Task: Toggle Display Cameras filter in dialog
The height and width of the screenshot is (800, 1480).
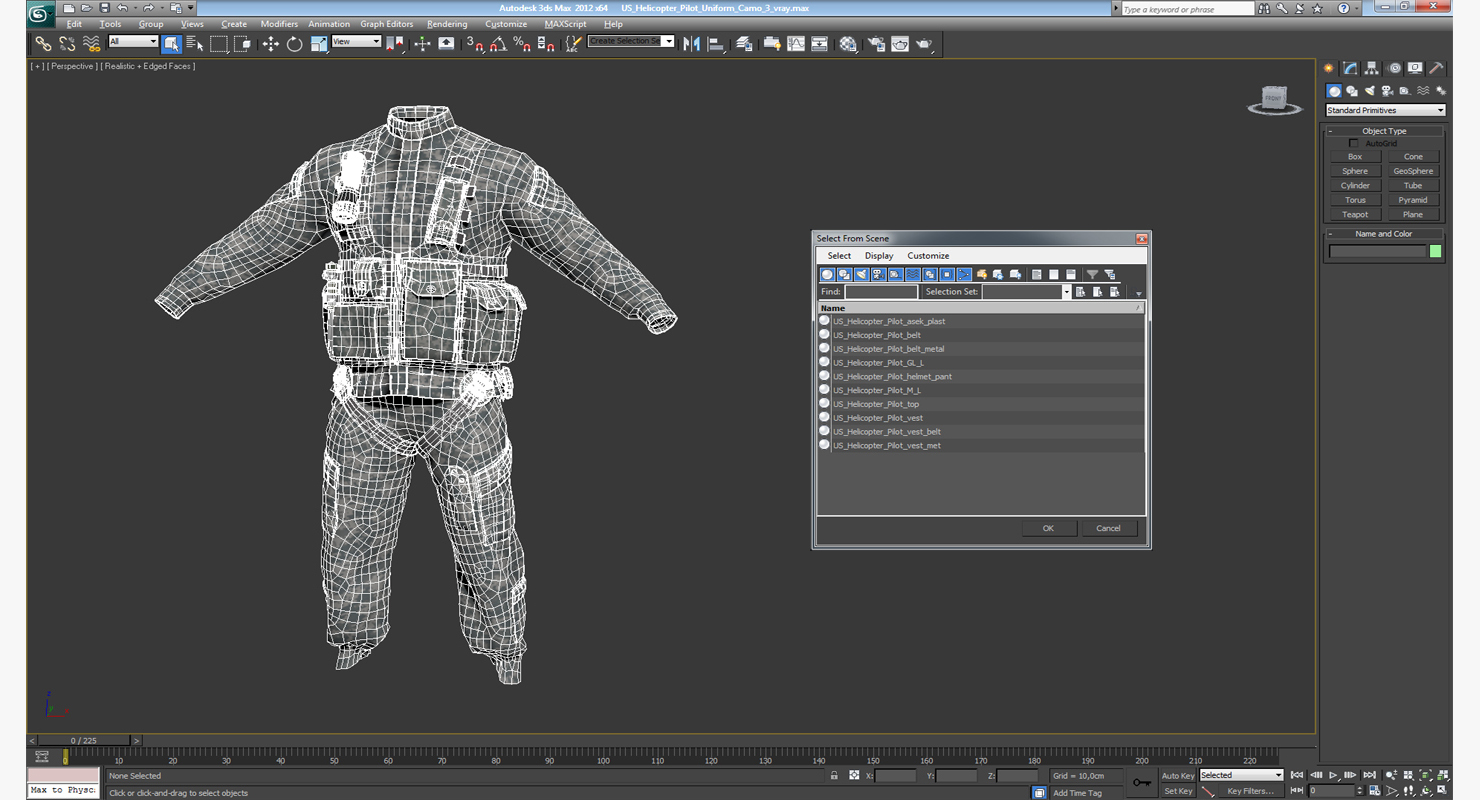Action: point(878,275)
